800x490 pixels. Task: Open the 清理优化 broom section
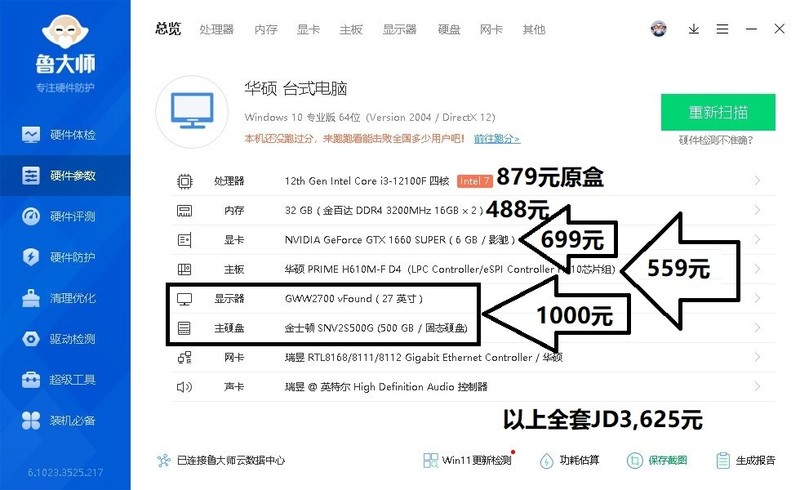pyautogui.click(x=65, y=298)
